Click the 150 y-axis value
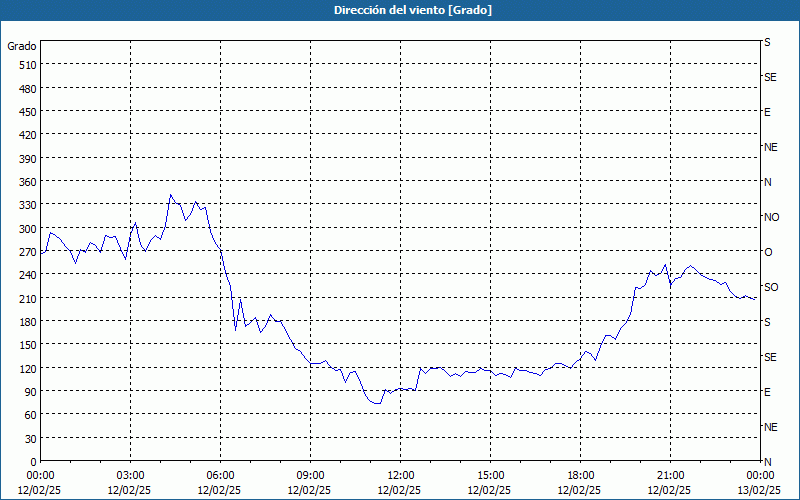The image size is (800, 500). [28, 345]
